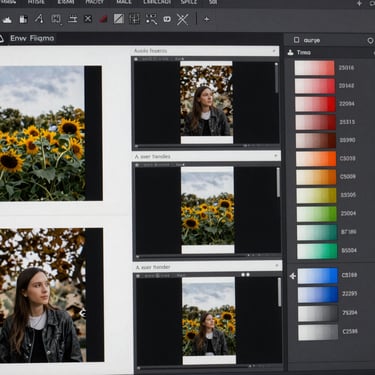Click the X-box icon in toolbar
375x375 pixels.
click(88, 19)
